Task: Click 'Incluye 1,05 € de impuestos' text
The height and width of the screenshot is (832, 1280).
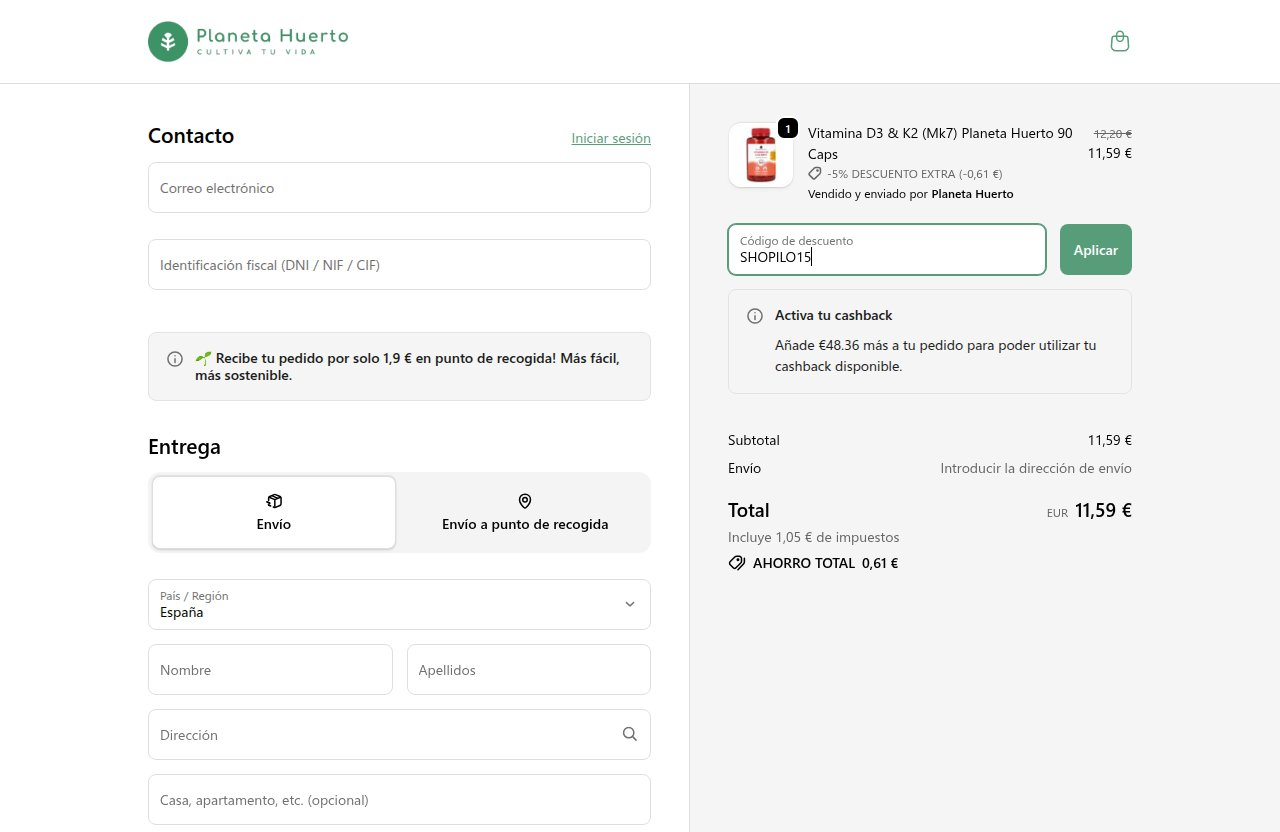Action: pyautogui.click(x=814, y=537)
